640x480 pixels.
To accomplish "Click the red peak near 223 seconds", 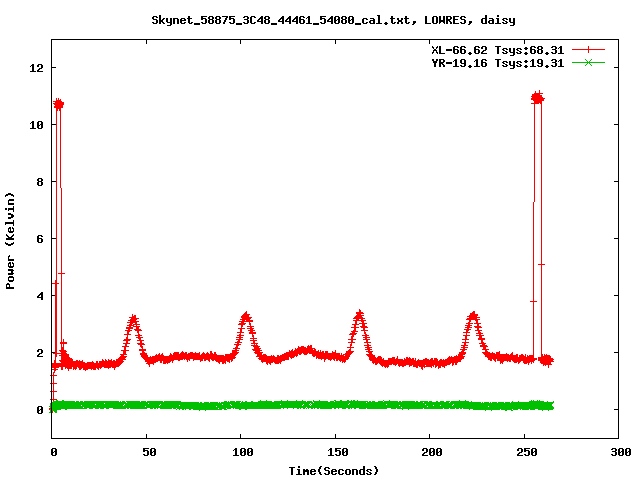I will point(473,316).
